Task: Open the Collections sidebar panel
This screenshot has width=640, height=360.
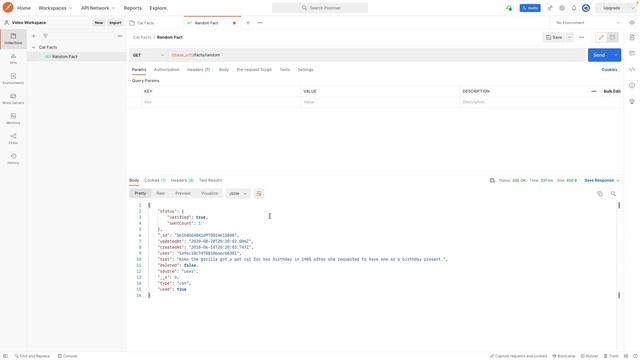Action: 13,39
